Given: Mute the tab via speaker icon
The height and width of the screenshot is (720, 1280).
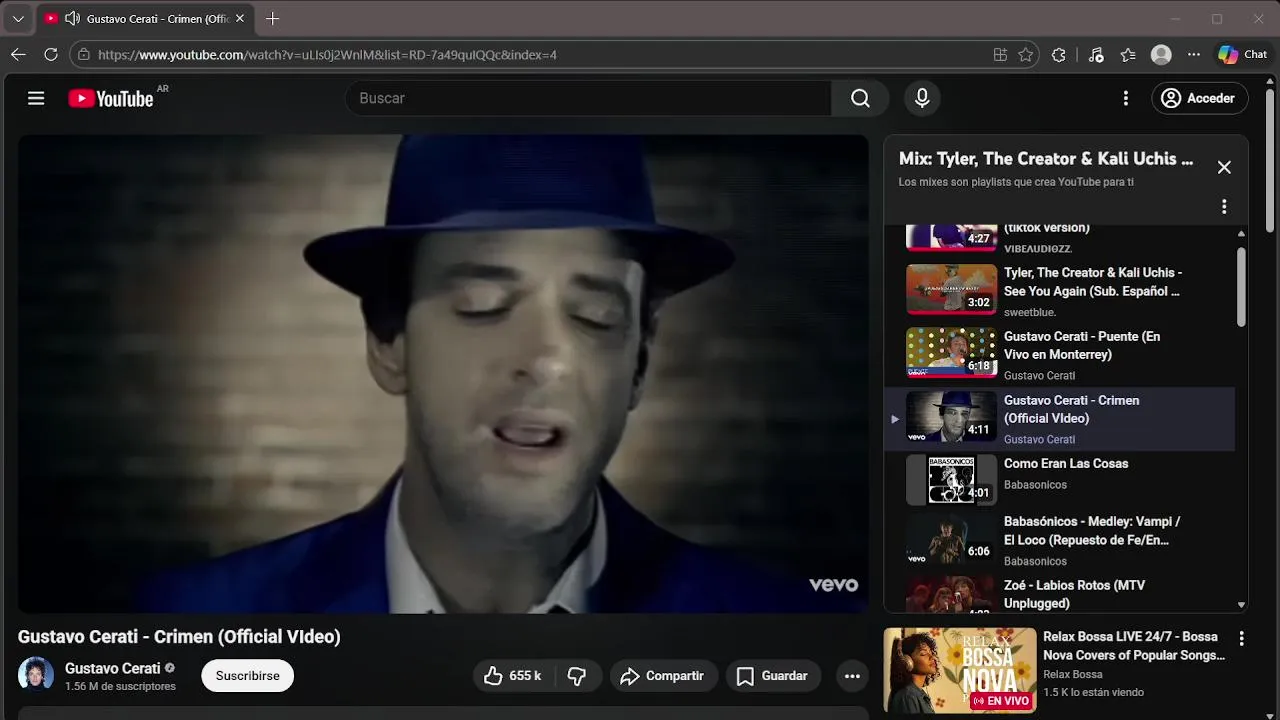Looking at the screenshot, I should click(72, 18).
